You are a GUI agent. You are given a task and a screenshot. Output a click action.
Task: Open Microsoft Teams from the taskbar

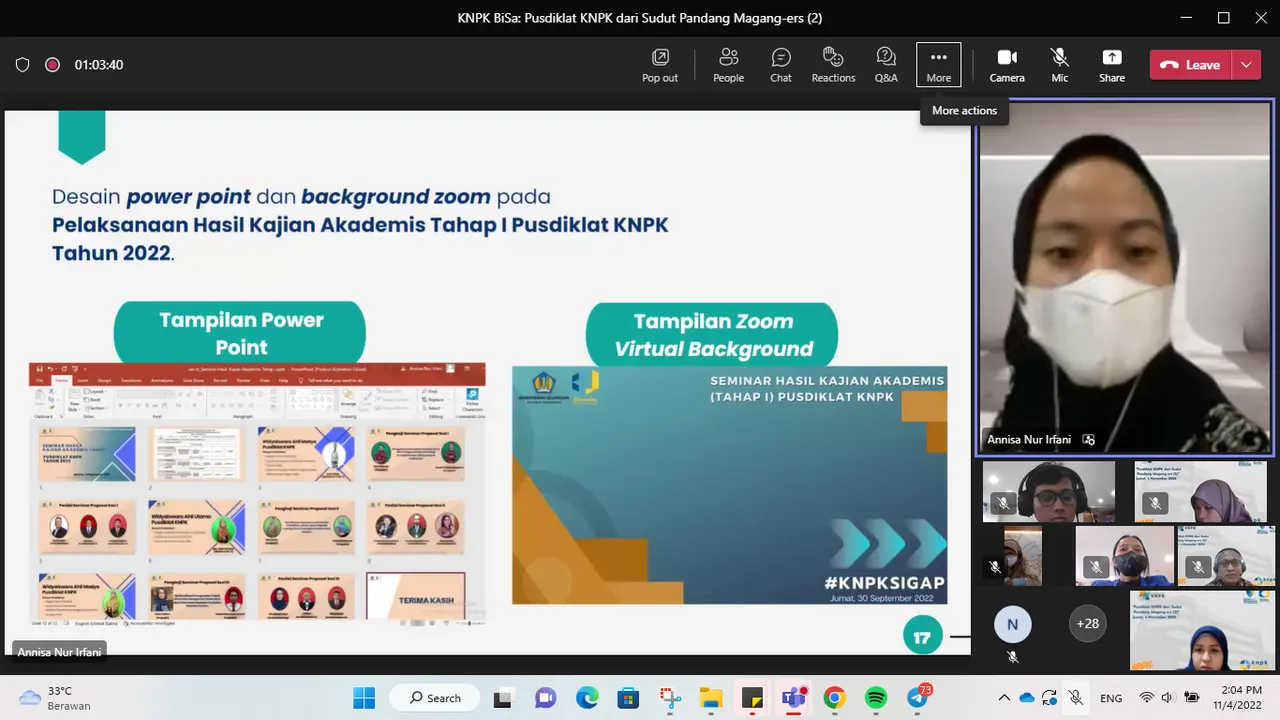click(793, 698)
